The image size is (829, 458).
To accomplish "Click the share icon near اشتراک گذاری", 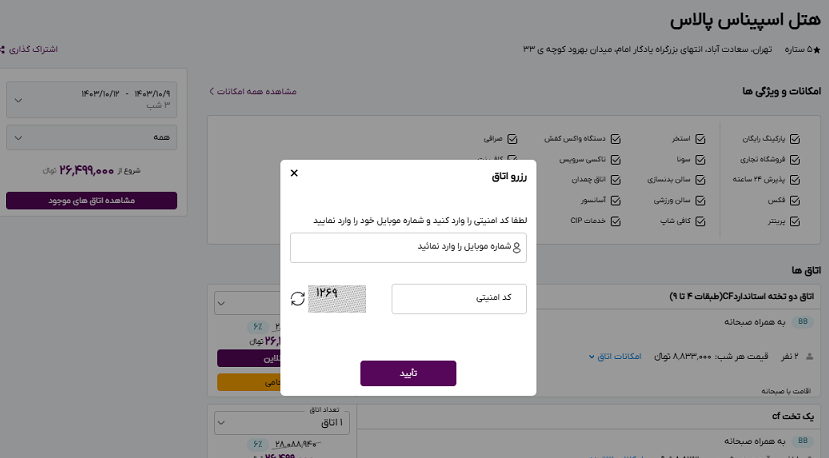I will coord(3,48).
